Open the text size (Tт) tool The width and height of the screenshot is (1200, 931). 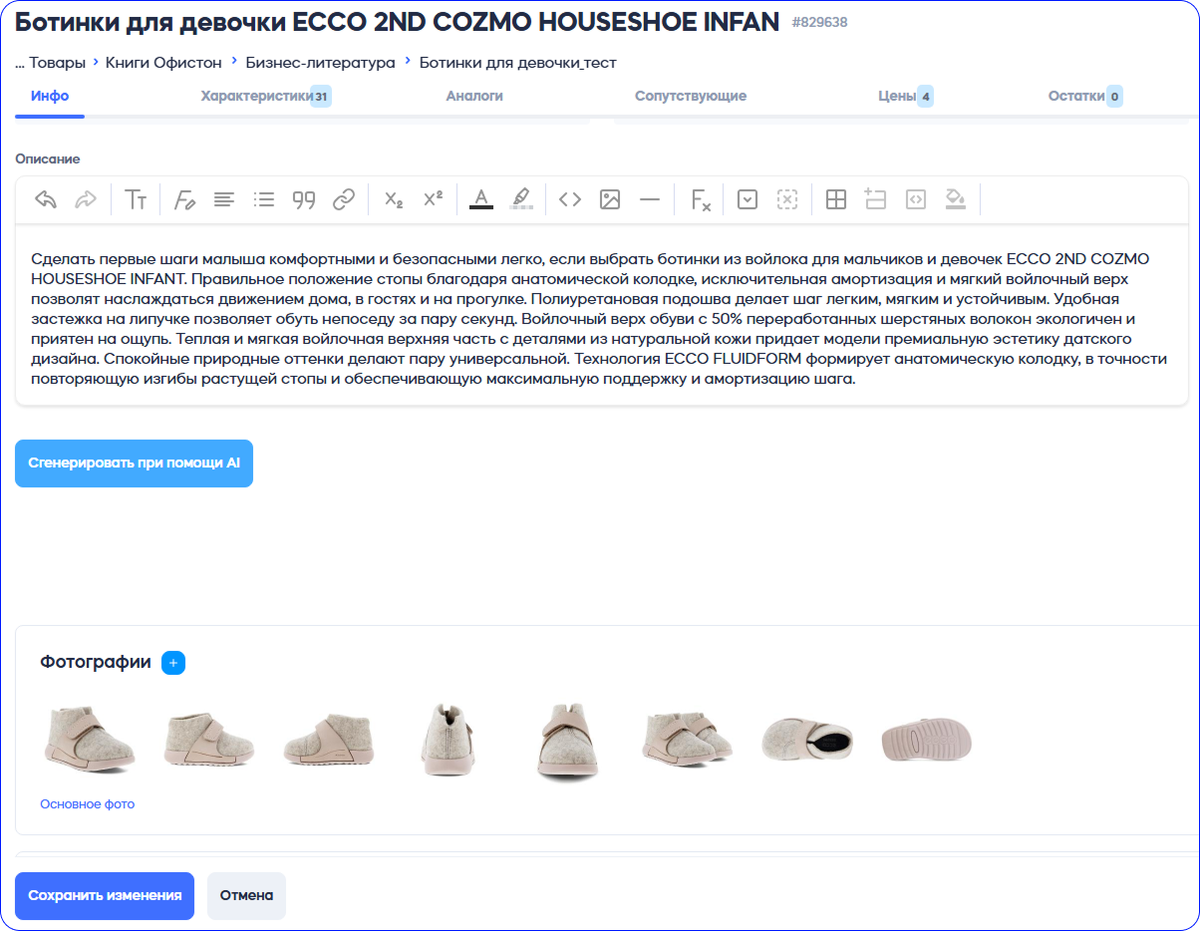tap(136, 200)
